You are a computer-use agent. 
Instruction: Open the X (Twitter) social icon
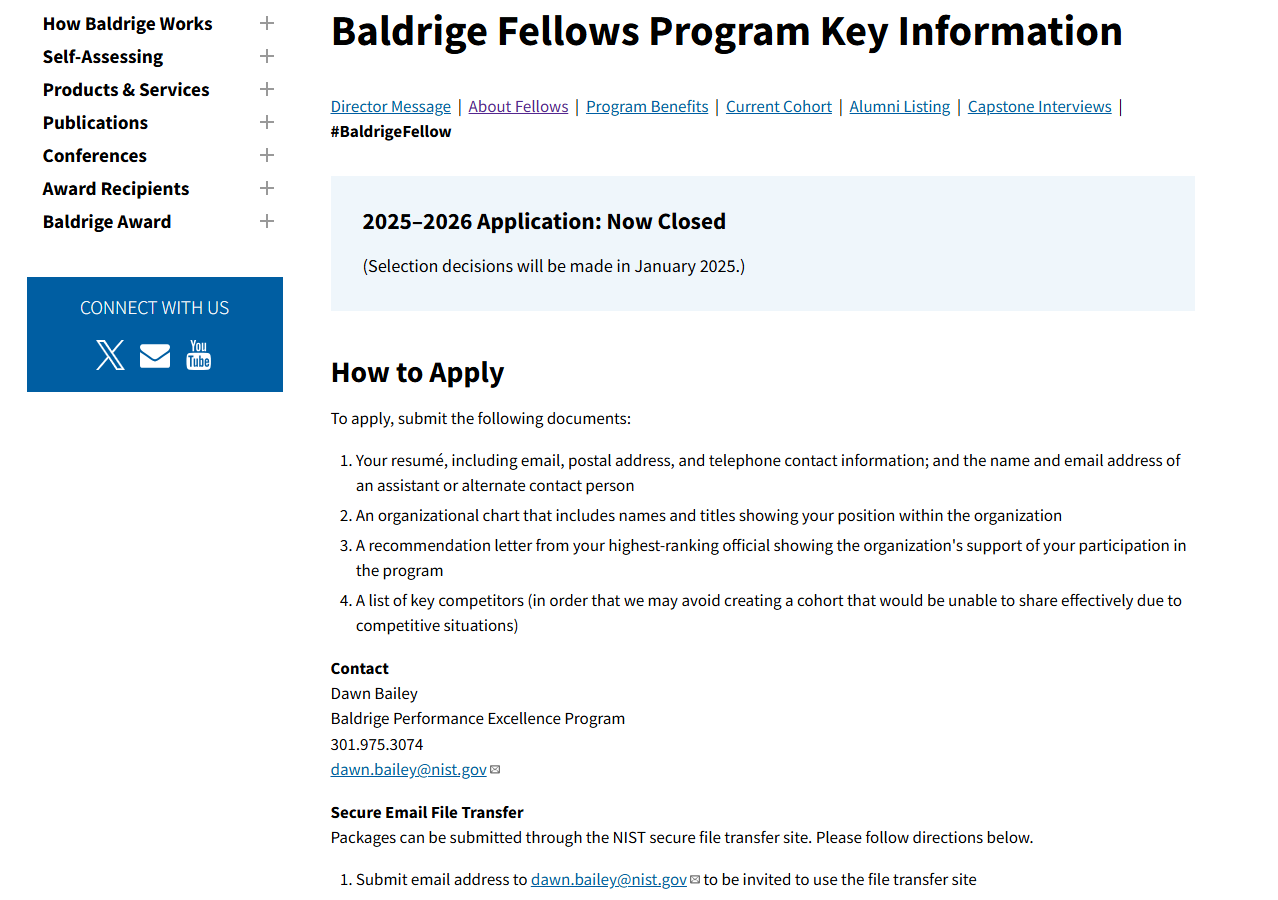pos(110,355)
